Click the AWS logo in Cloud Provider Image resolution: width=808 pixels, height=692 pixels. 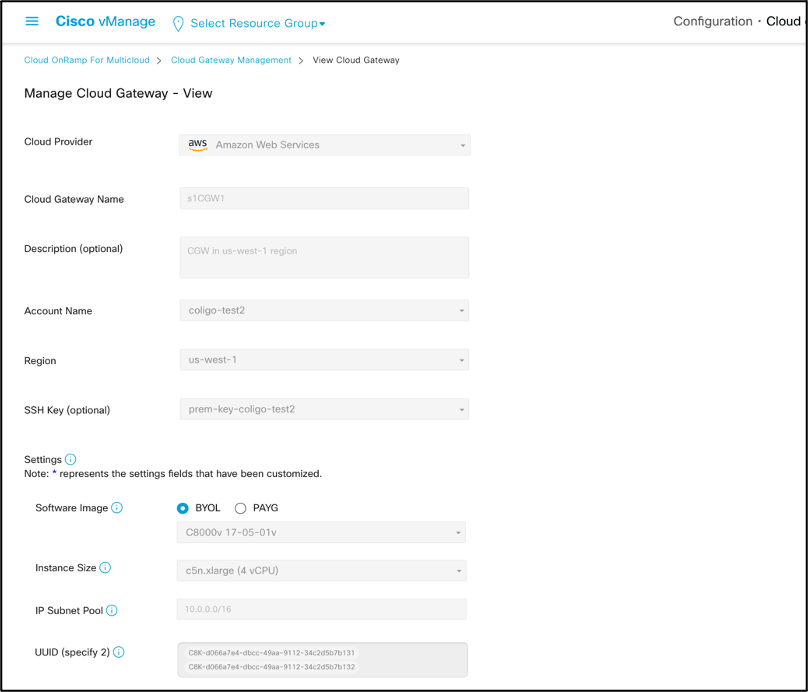tap(198, 144)
